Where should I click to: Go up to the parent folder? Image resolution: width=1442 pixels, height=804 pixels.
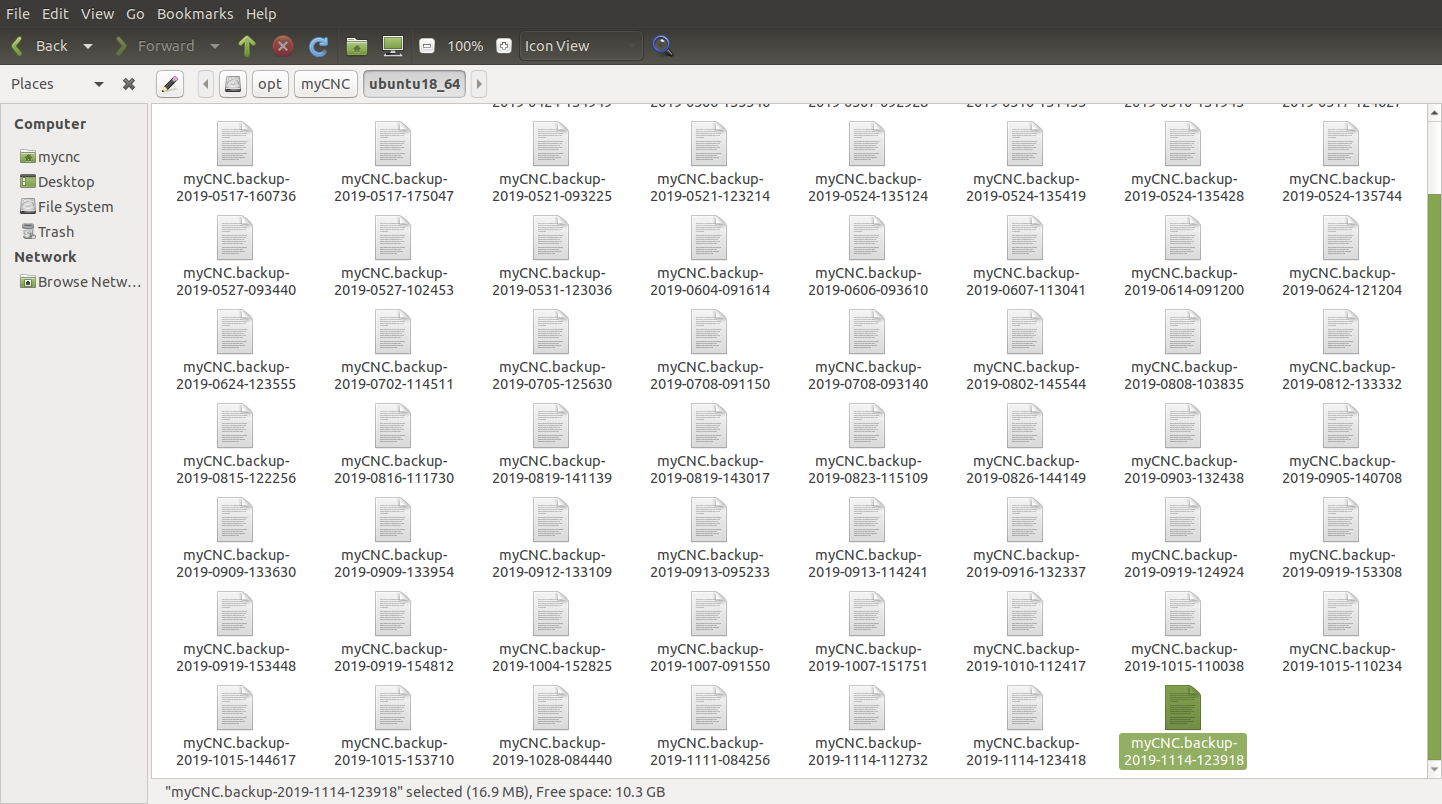coord(247,46)
